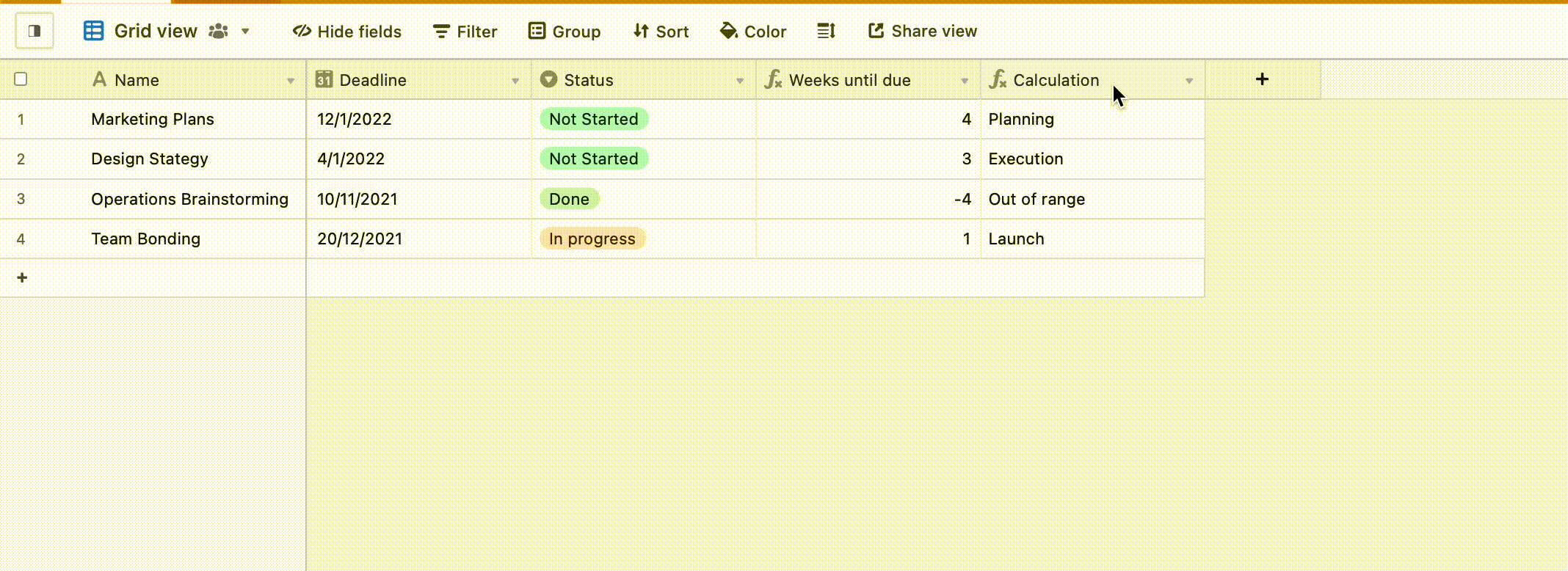The width and height of the screenshot is (1568, 571).
Task: Click the collaborators icon beside Grid view
Action: [x=217, y=31]
